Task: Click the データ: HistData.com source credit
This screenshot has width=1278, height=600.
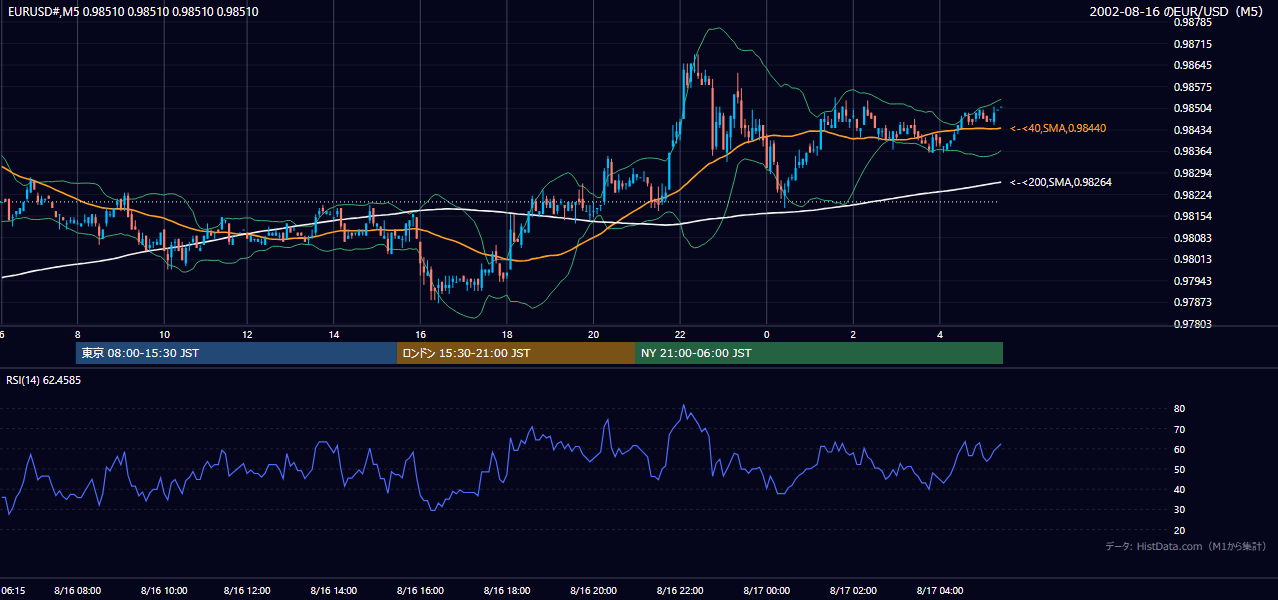Action: pos(1186,546)
